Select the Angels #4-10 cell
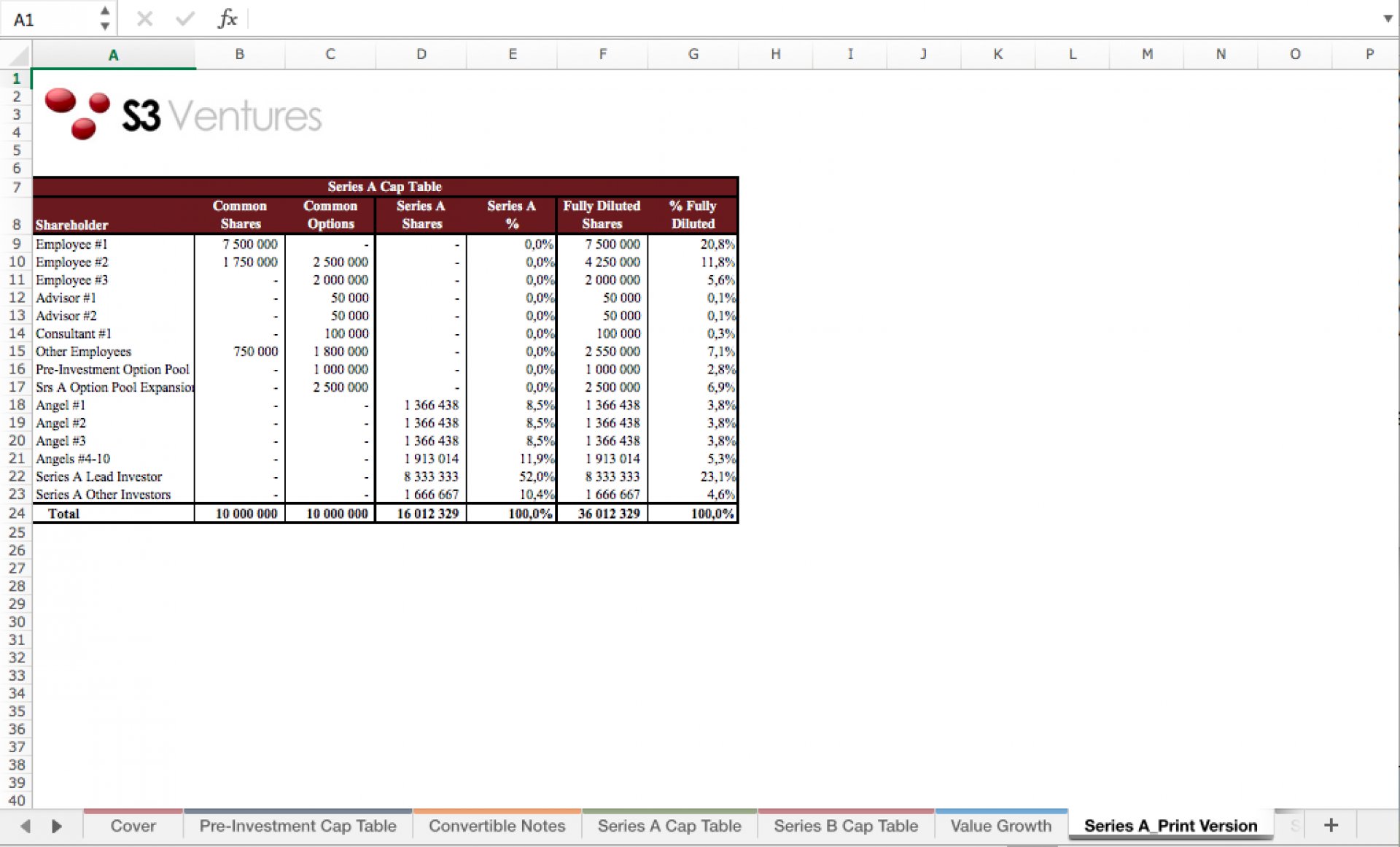Screen dimensions: 1400x847 114,459
